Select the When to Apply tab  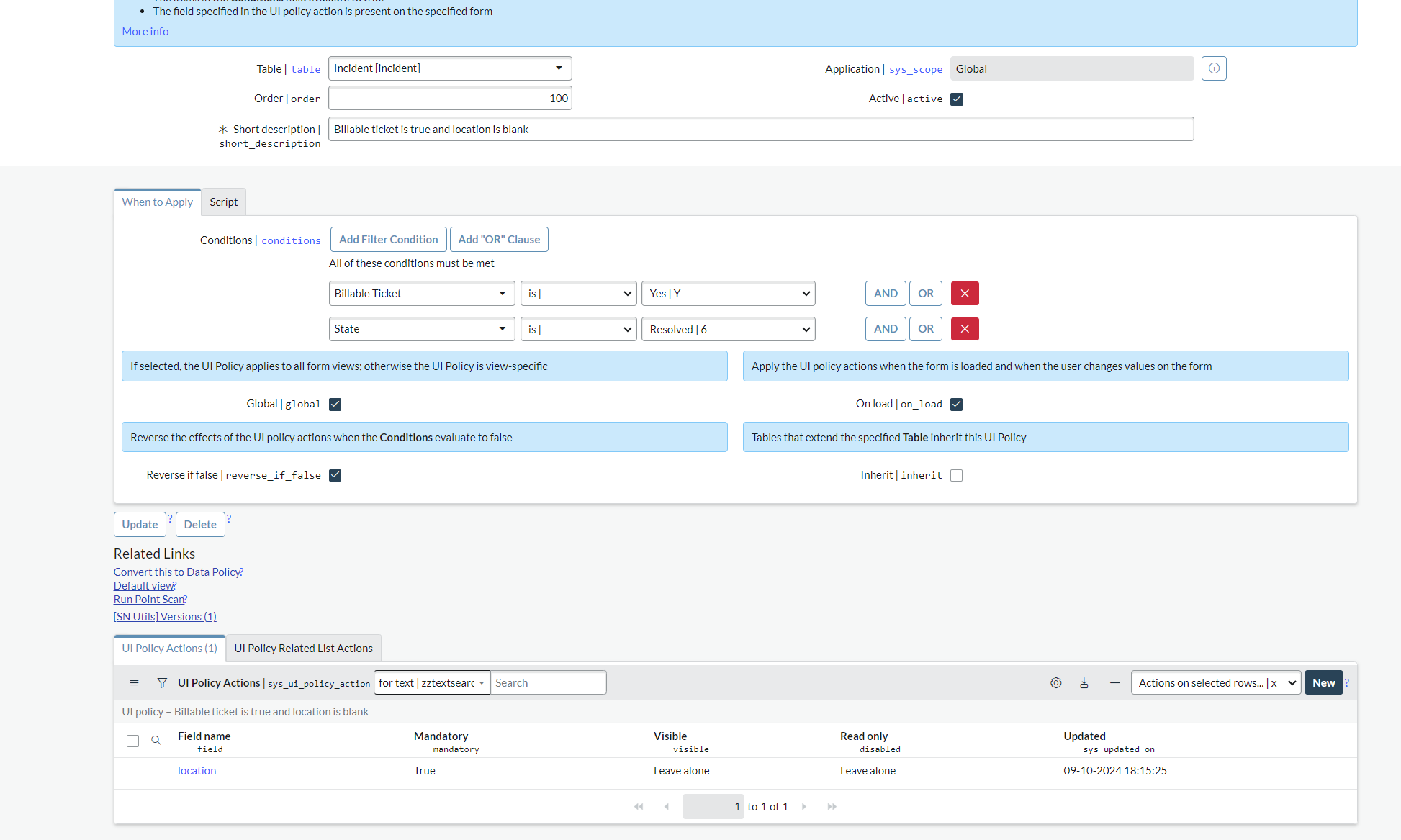coord(158,202)
